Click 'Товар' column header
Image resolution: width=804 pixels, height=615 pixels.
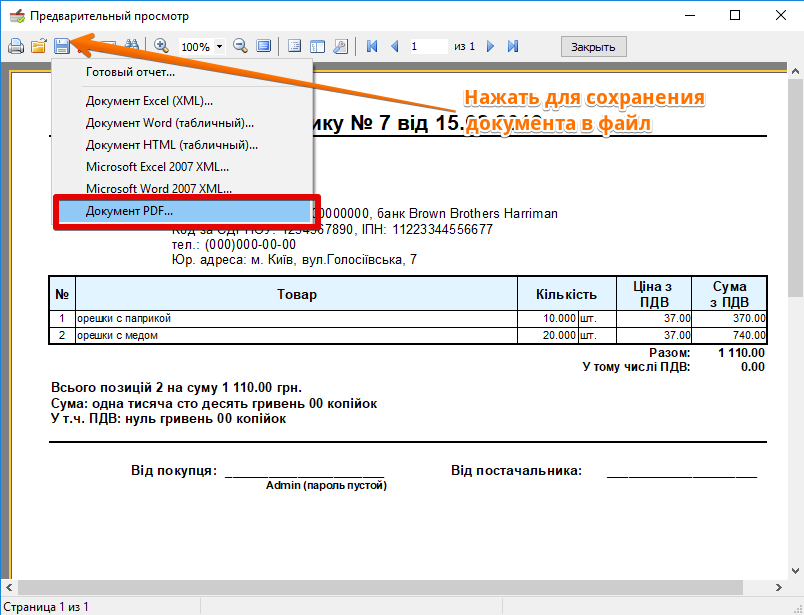click(x=296, y=294)
